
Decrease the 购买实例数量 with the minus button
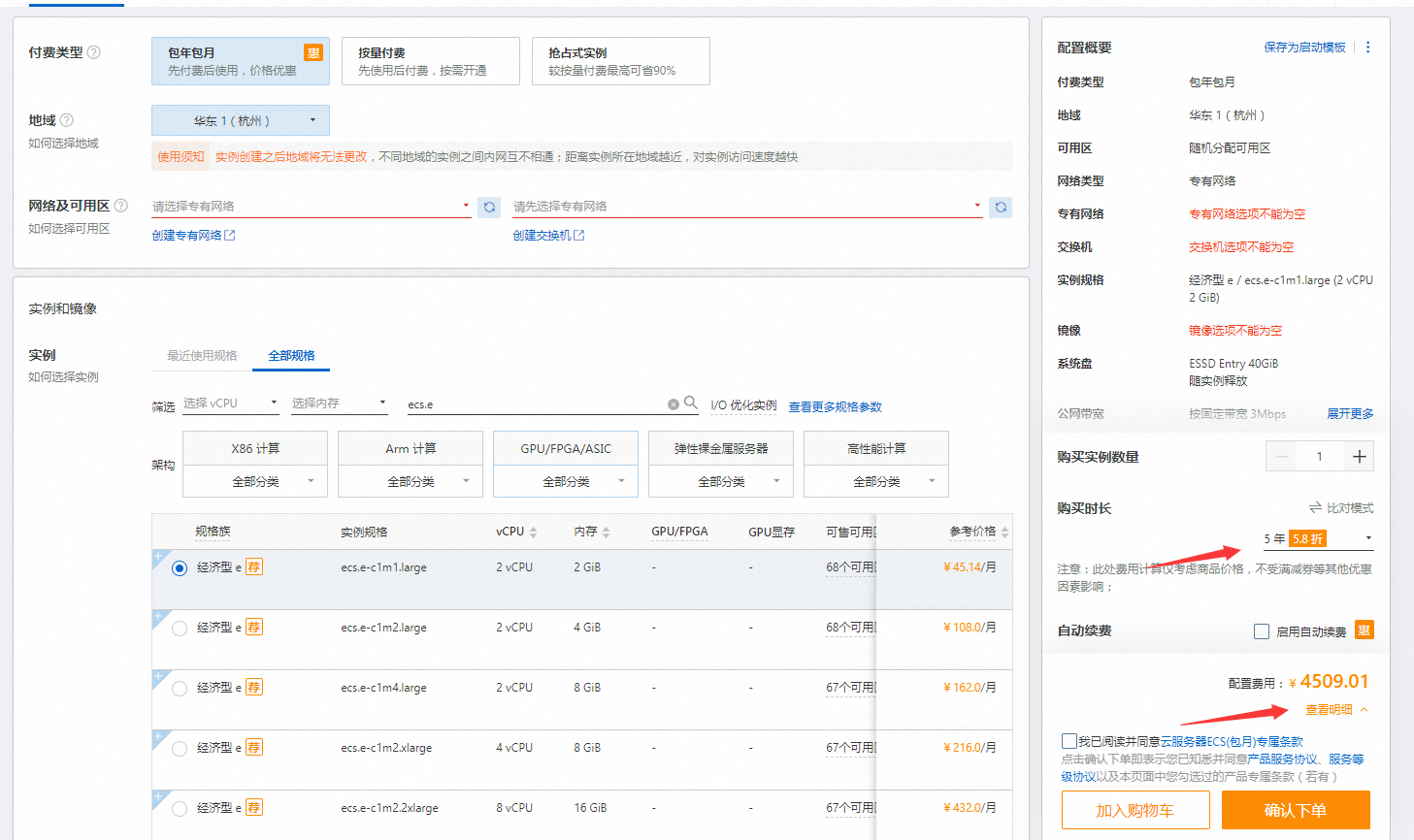[1282, 457]
